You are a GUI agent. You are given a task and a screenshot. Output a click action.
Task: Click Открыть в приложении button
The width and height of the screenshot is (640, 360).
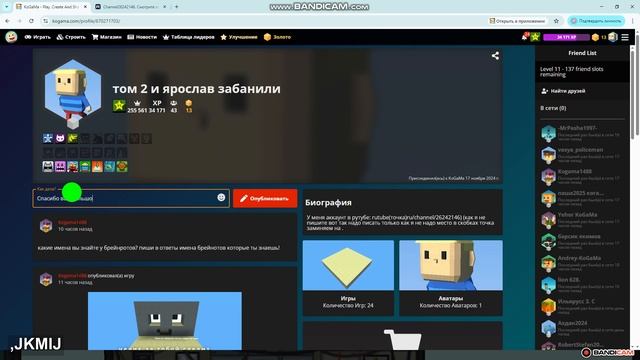click(x=517, y=21)
